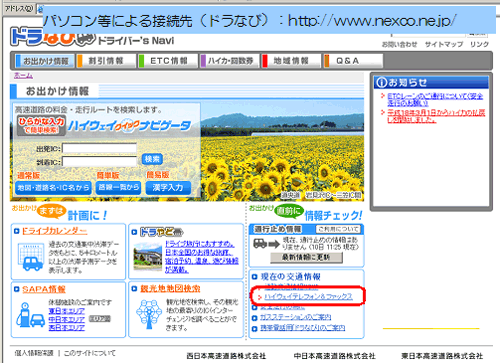
Task: Click 東日本高速道路株式会社 in the footer
Action: click(442, 356)
